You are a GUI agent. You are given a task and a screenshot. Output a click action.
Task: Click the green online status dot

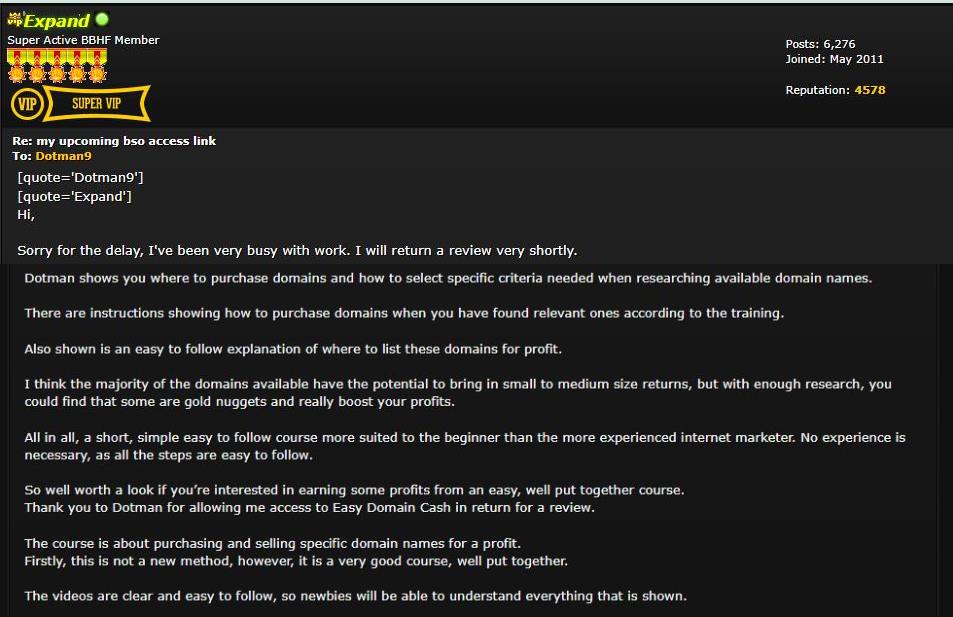[x=102, y=19]
